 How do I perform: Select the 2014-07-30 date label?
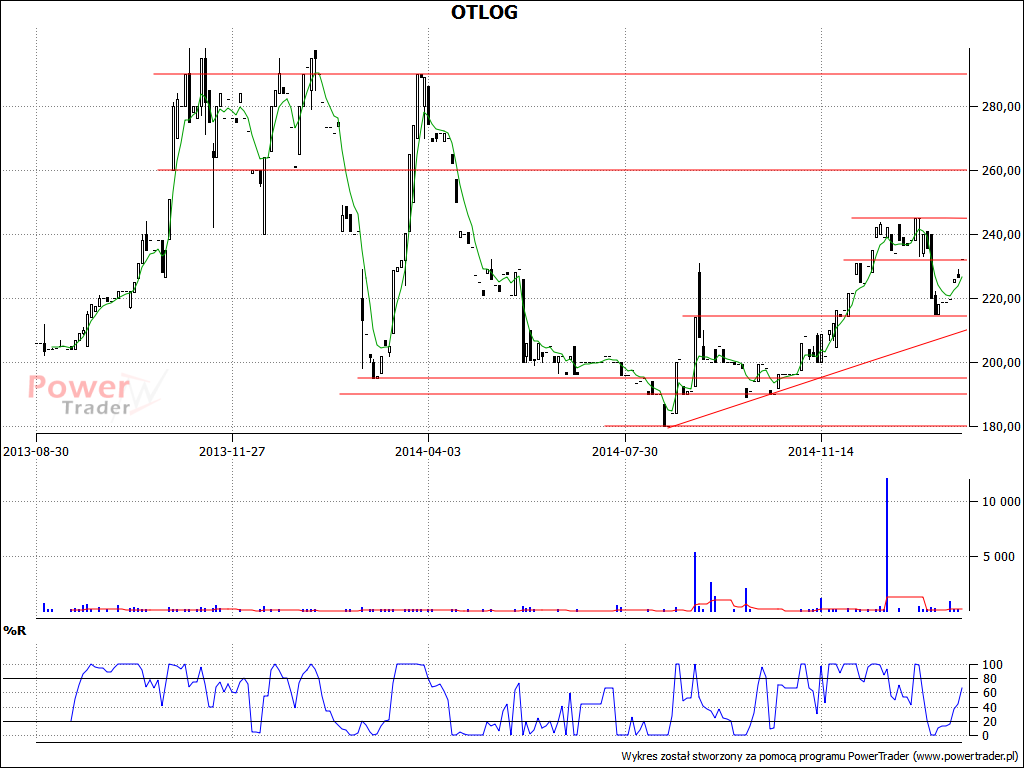625,452
